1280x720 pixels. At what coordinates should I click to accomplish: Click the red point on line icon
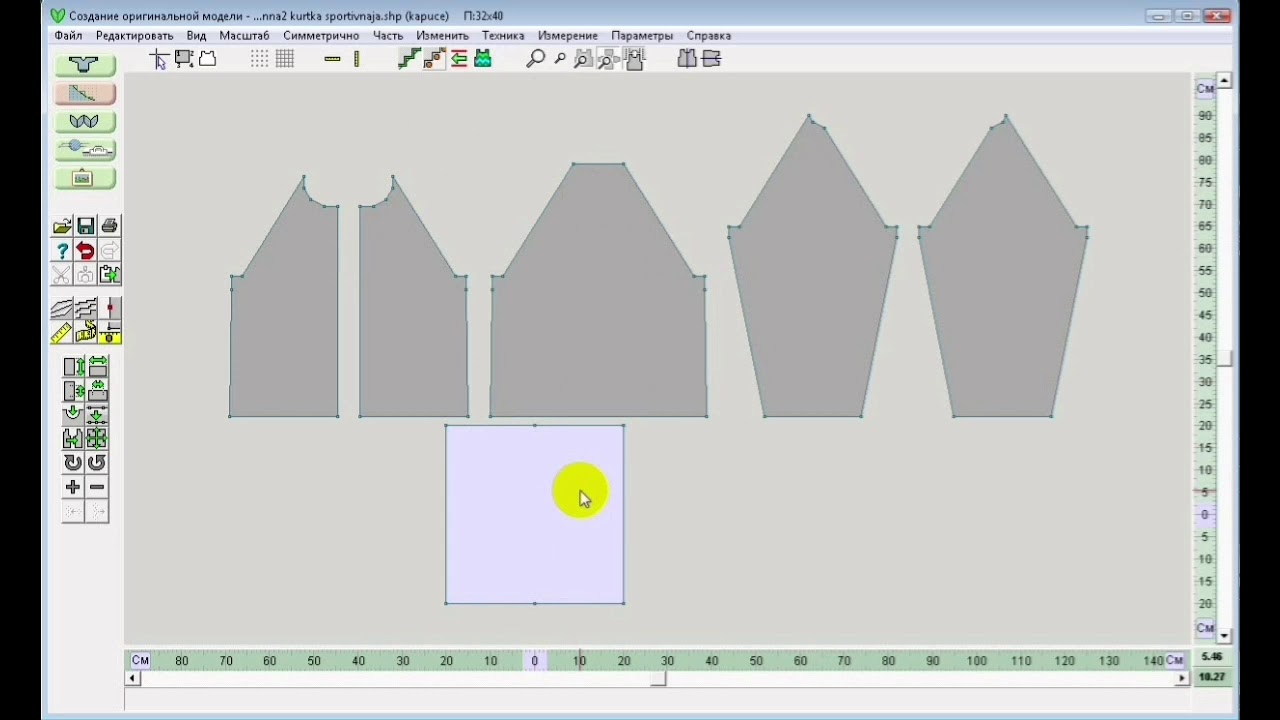pyautogui.click(x=110, y=309)
